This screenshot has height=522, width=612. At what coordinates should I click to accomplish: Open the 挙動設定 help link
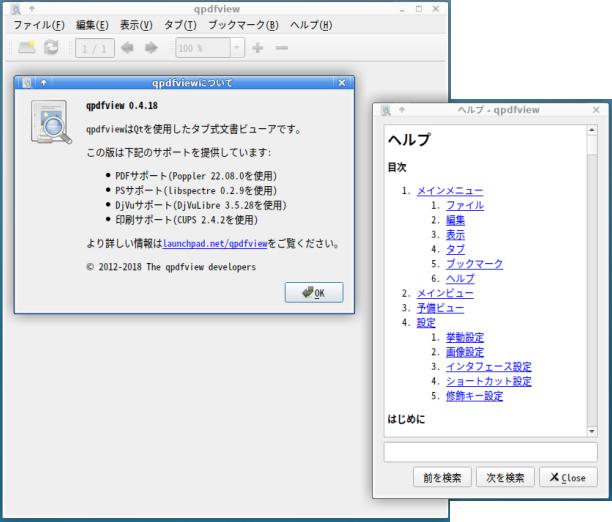point(465,337)
